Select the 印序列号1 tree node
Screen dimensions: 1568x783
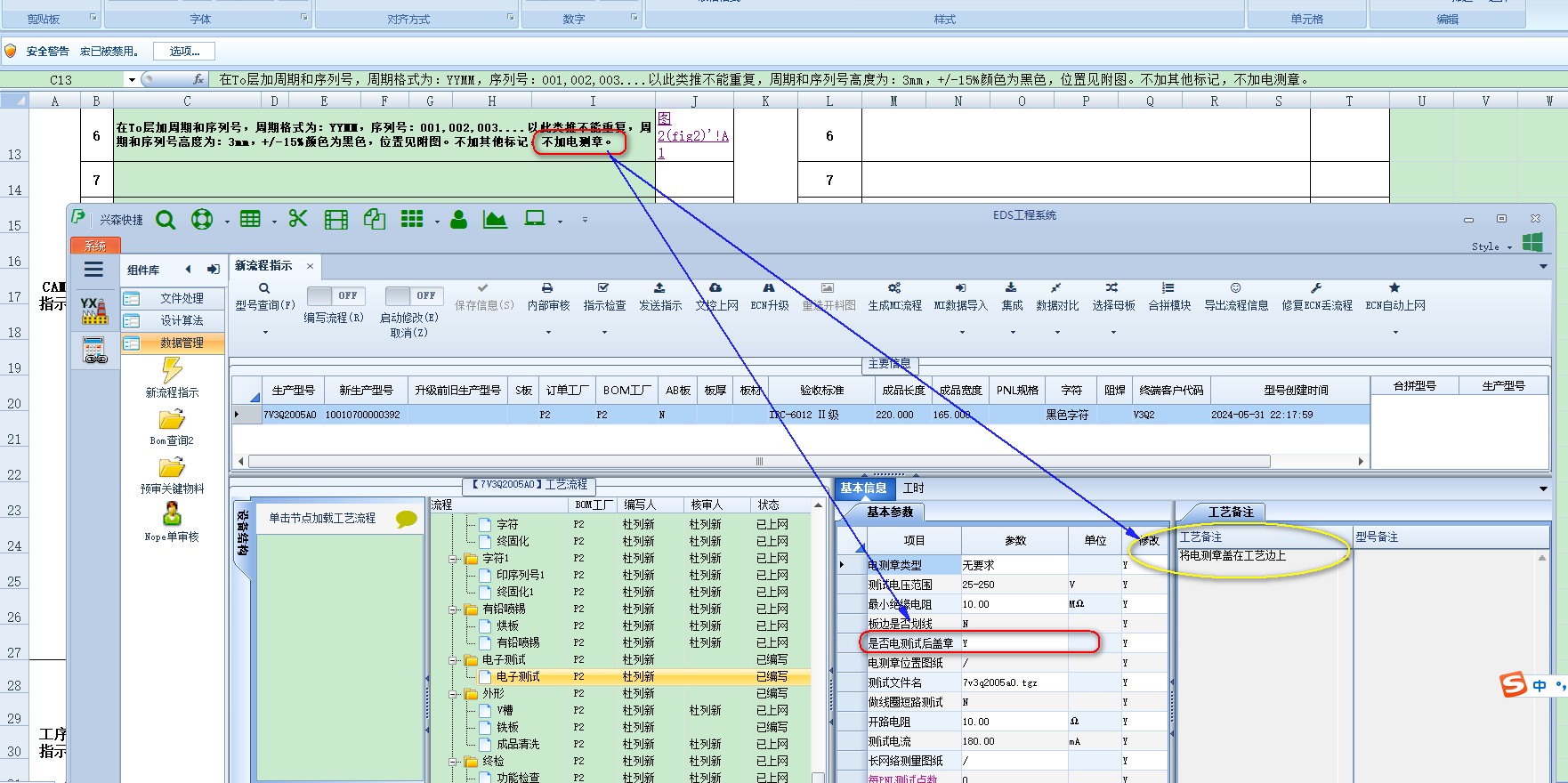click(x=521, y=576)
